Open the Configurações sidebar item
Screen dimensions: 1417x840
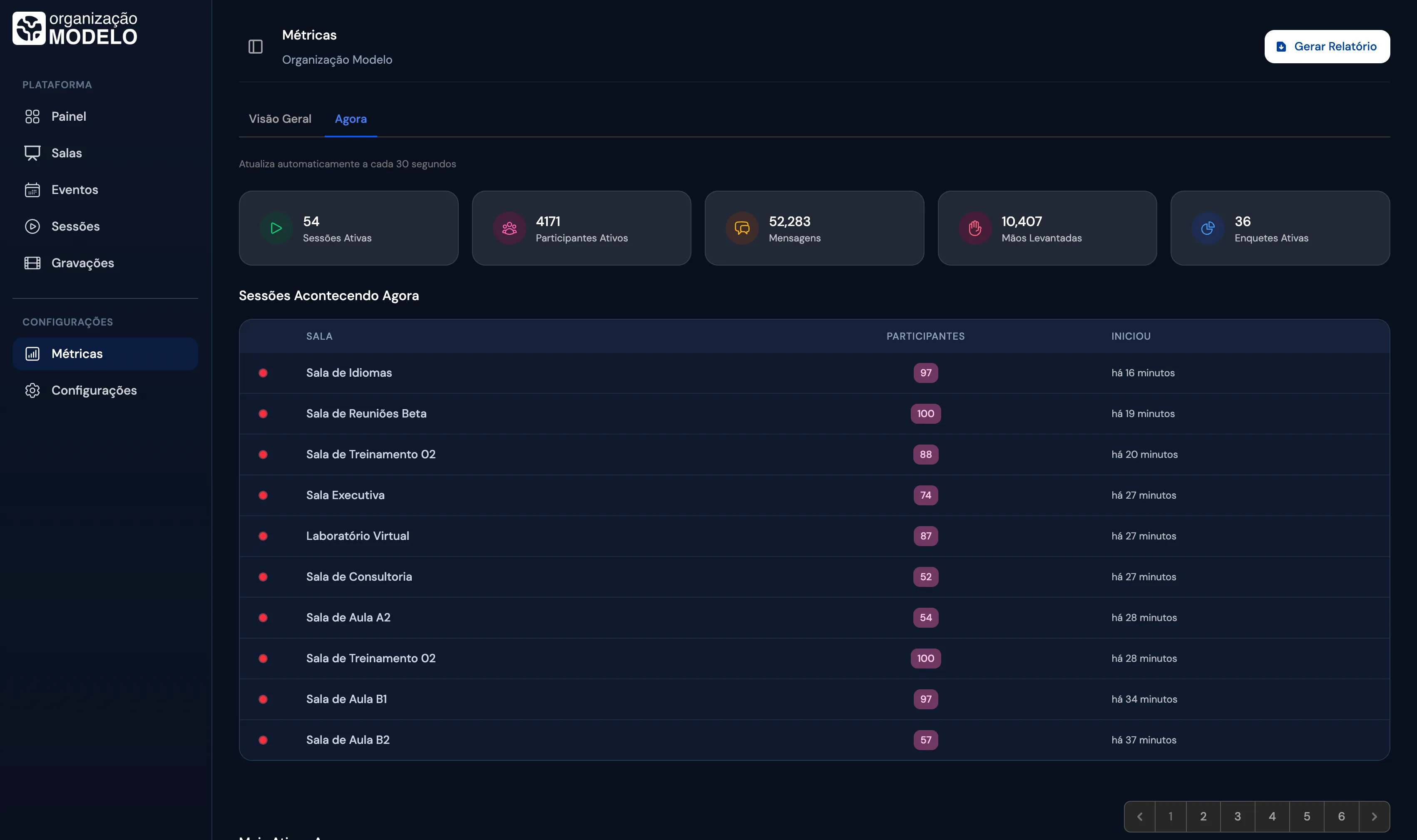click(94, 390)
